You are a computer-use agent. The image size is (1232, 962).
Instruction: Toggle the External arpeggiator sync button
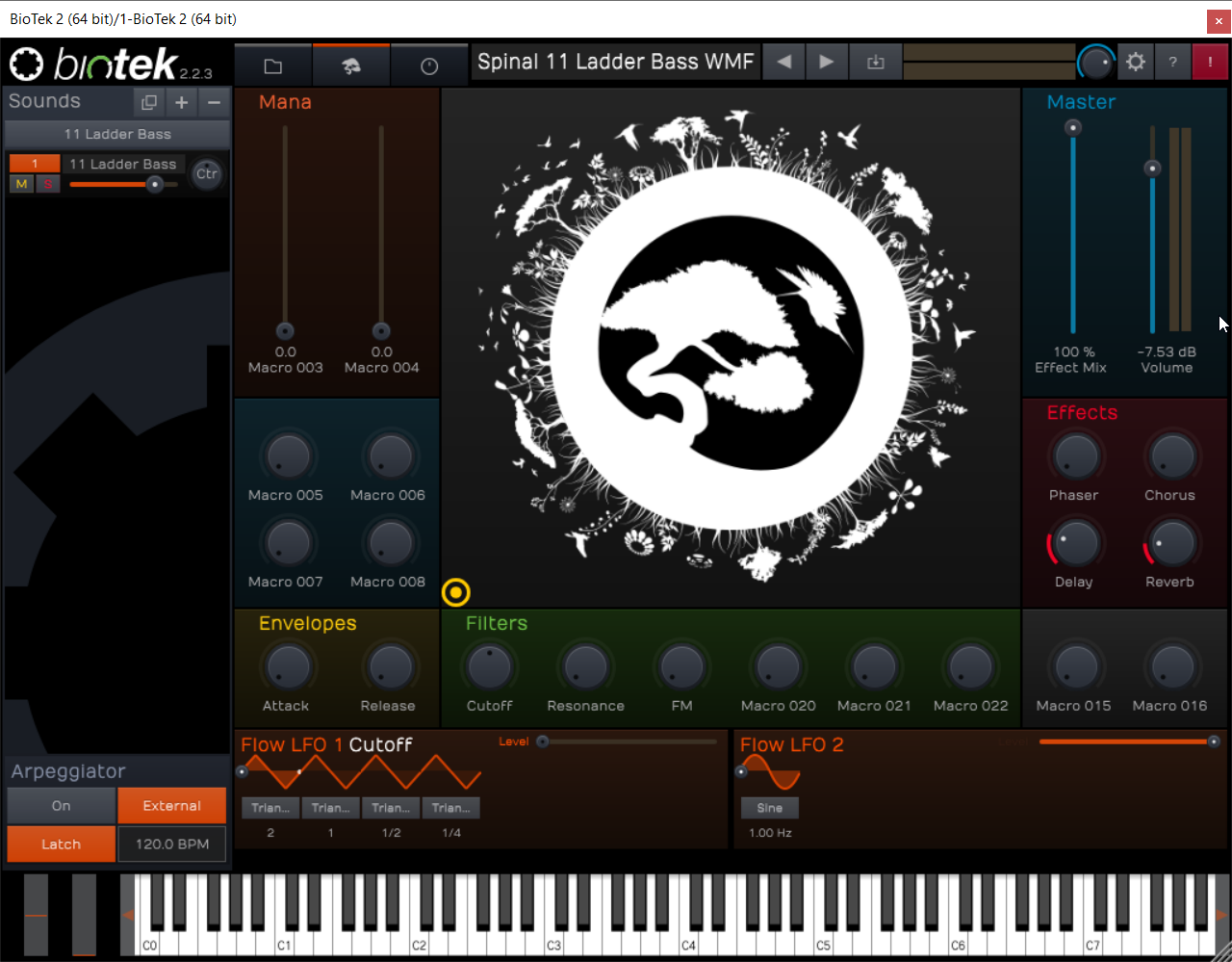click(172, 806)
